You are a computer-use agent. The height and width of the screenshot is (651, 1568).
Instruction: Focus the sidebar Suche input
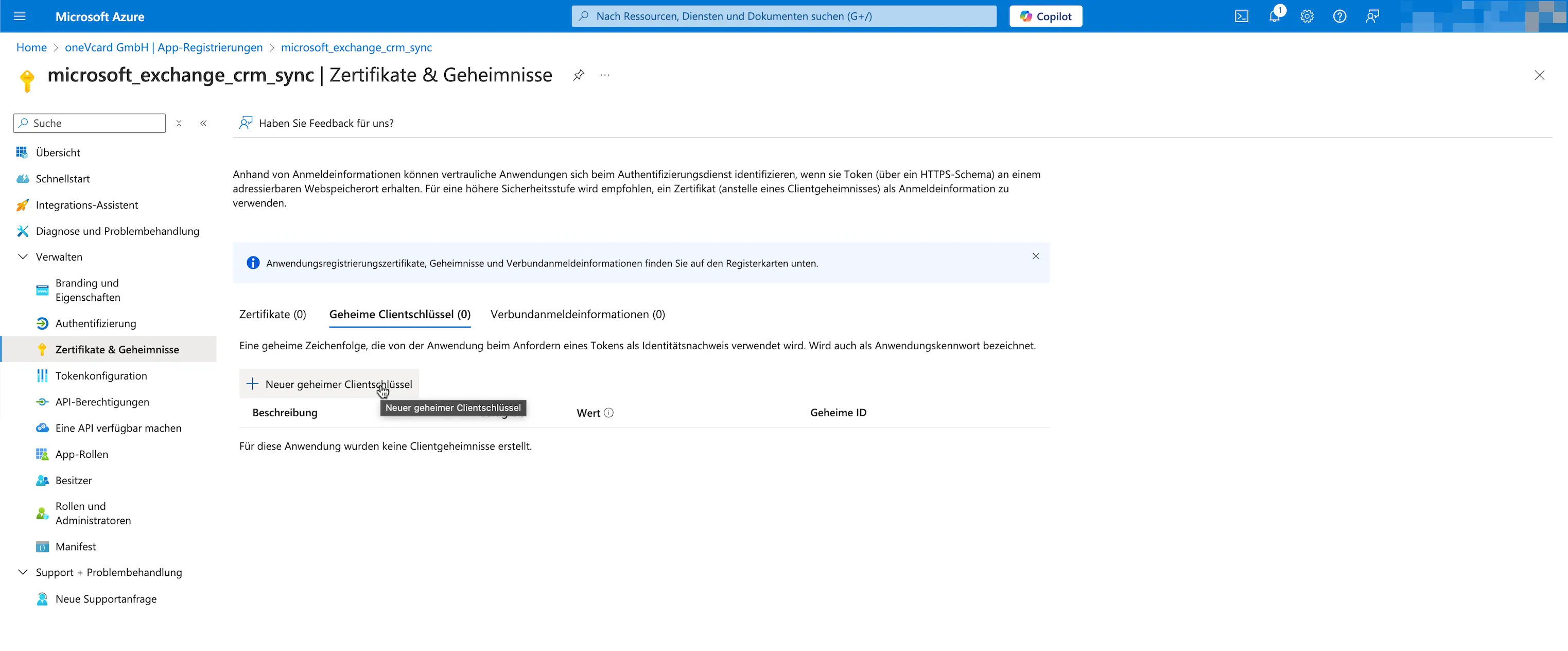90,123
